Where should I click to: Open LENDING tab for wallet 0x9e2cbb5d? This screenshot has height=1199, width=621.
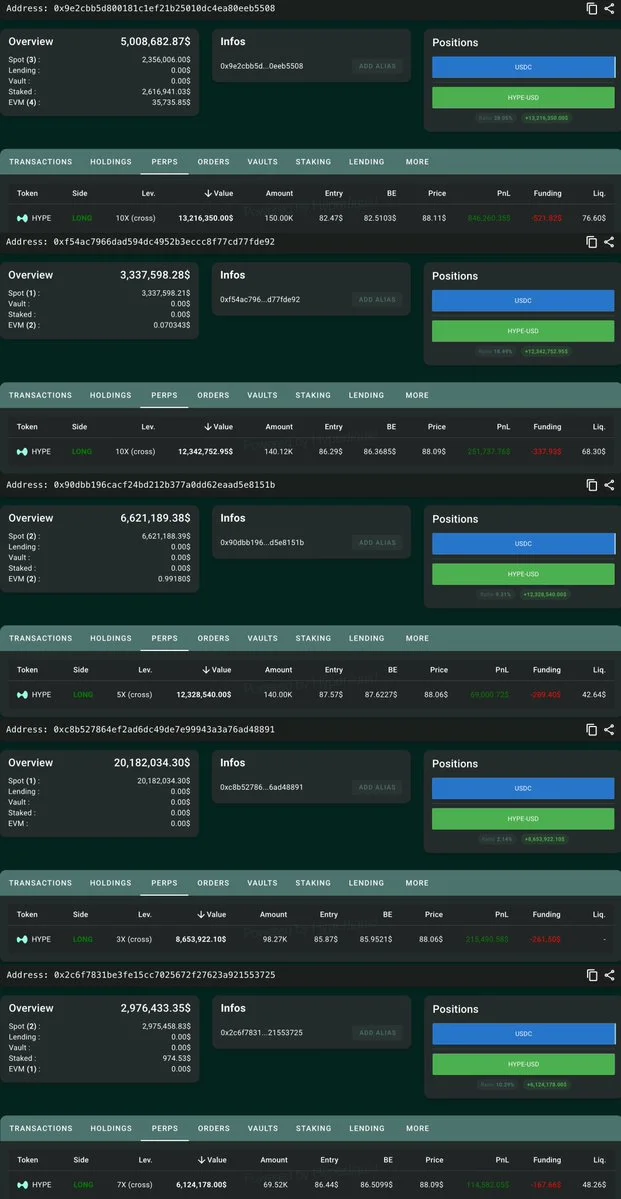coord(367,162)
